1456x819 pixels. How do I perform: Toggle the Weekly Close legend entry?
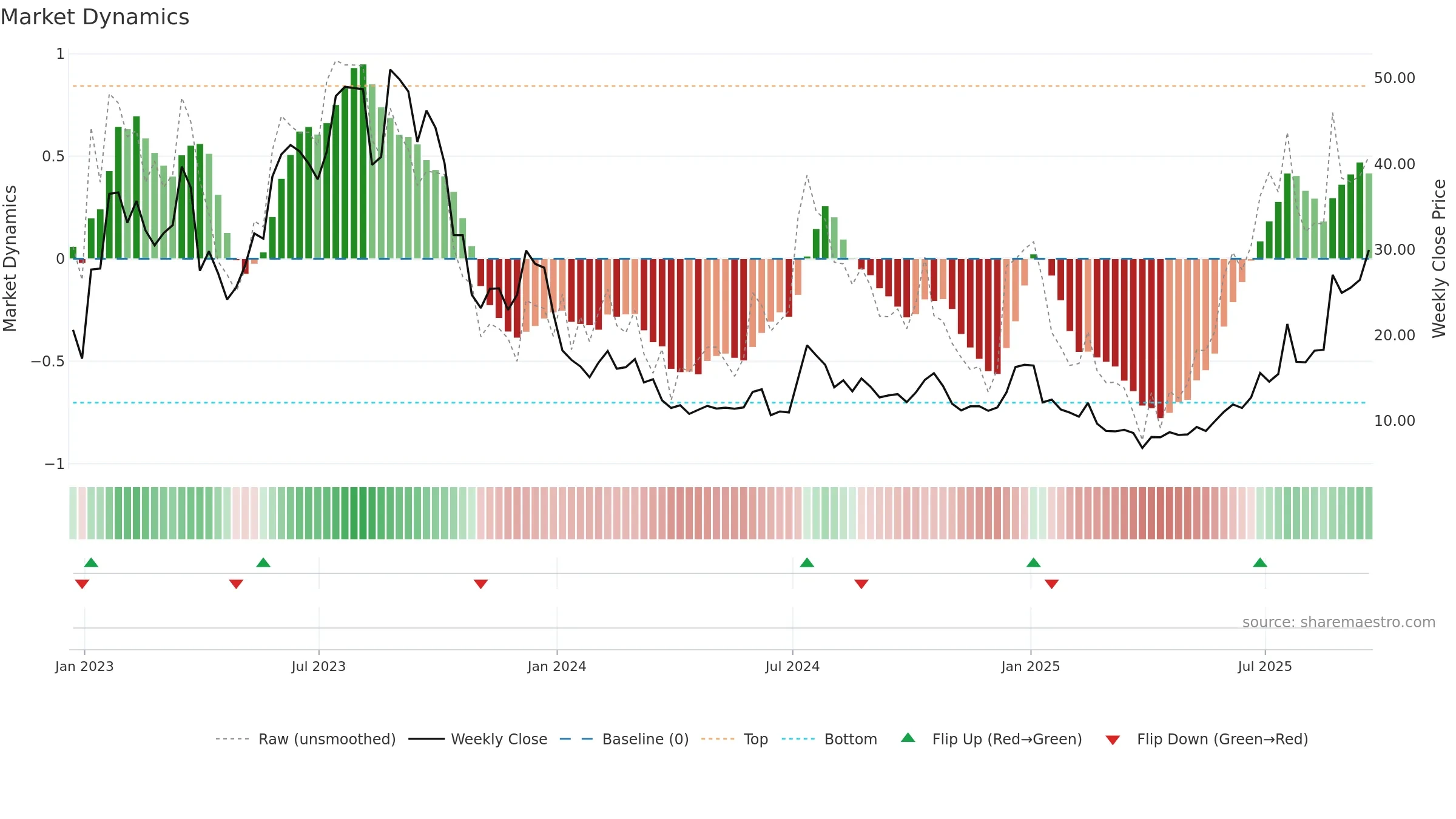[x=478, y=739]
